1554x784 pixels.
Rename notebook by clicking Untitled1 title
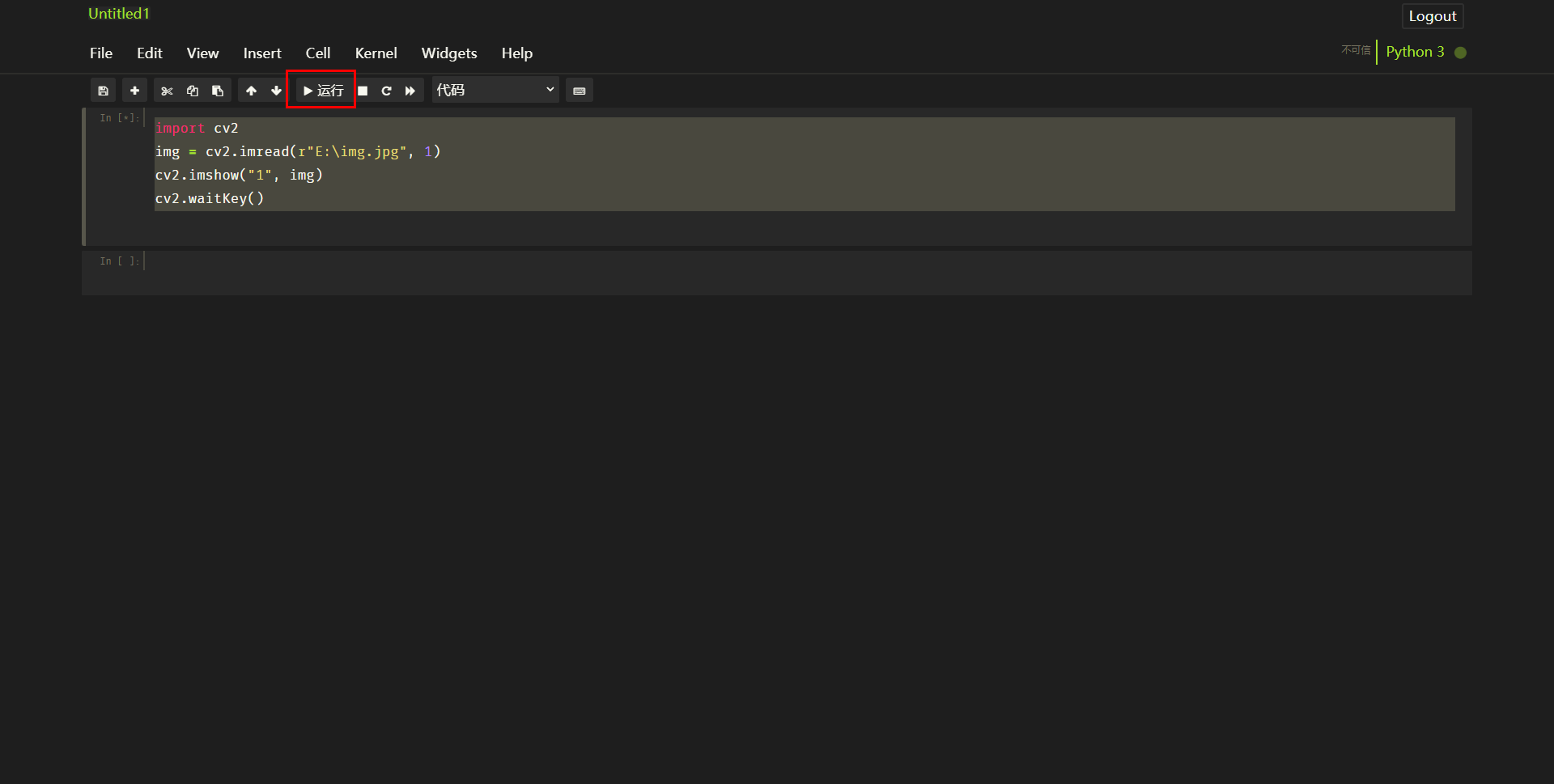(x=119, y=14)
